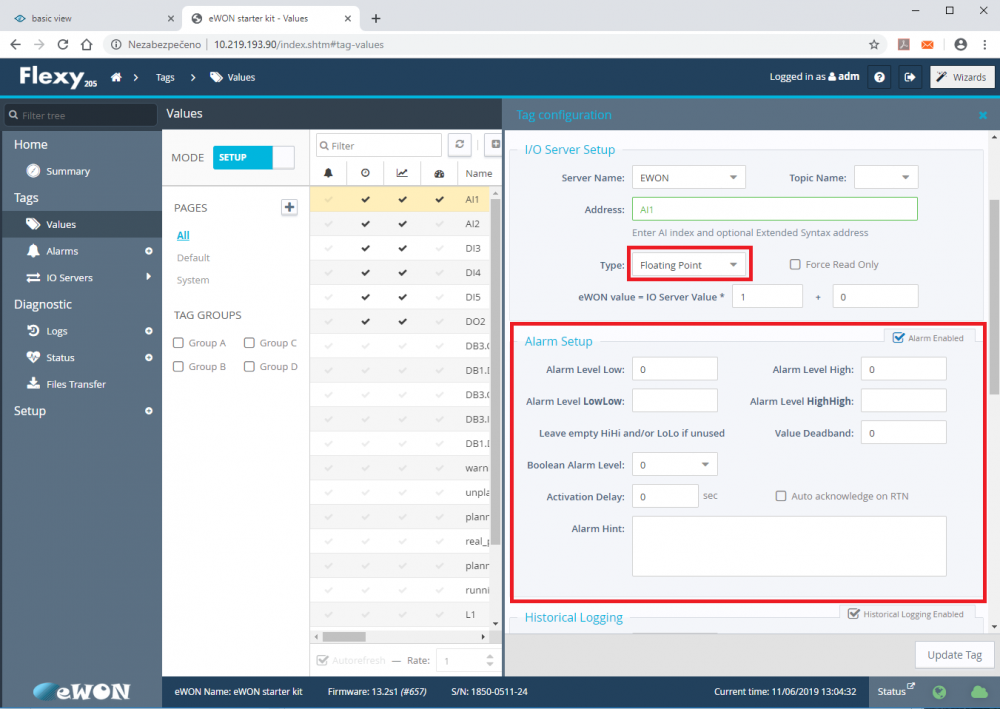Image resolution: width=1000 pixels, height=709 pixels.
Task: Click the tag table horizontal scrollbar
Action: (x=344, y=636)
